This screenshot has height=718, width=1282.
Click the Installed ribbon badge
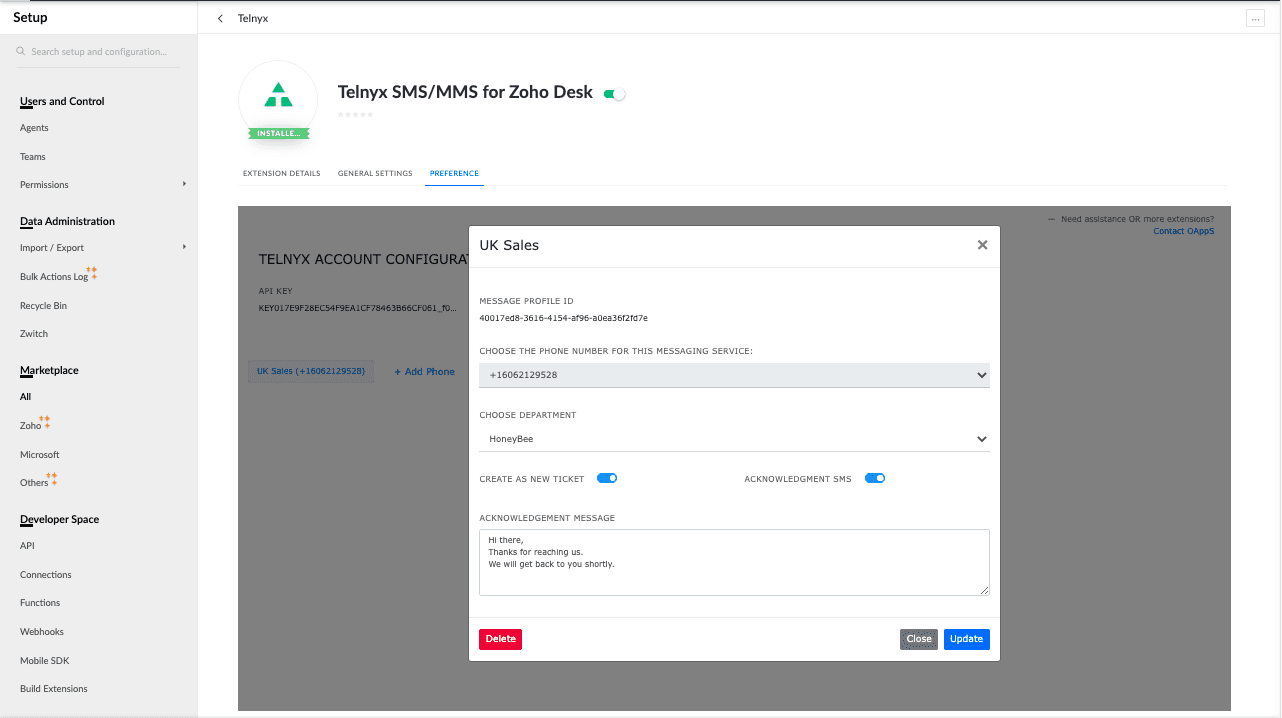click(279, 133)
